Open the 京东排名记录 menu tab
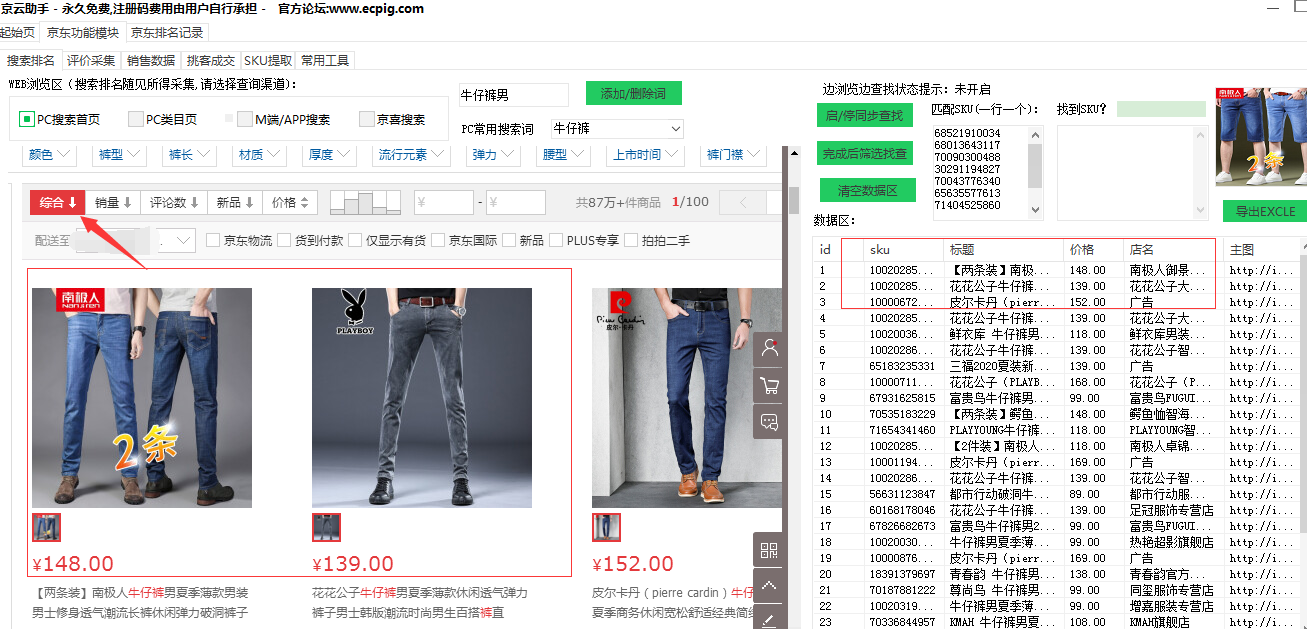The image size is (1307, 629). (x=167, y=32)
